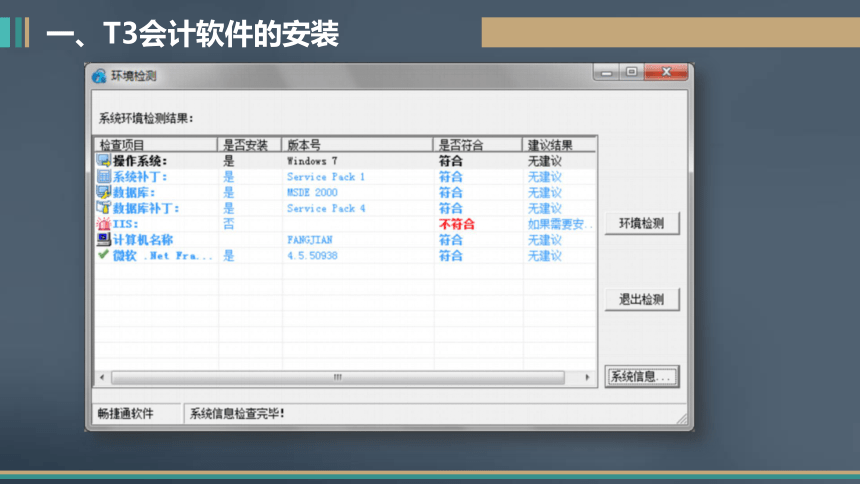Click the FANGJIAN computer name cell
The height and width of the screenshot is (484, 860).
pyautogui.click(x=309, y=240)
